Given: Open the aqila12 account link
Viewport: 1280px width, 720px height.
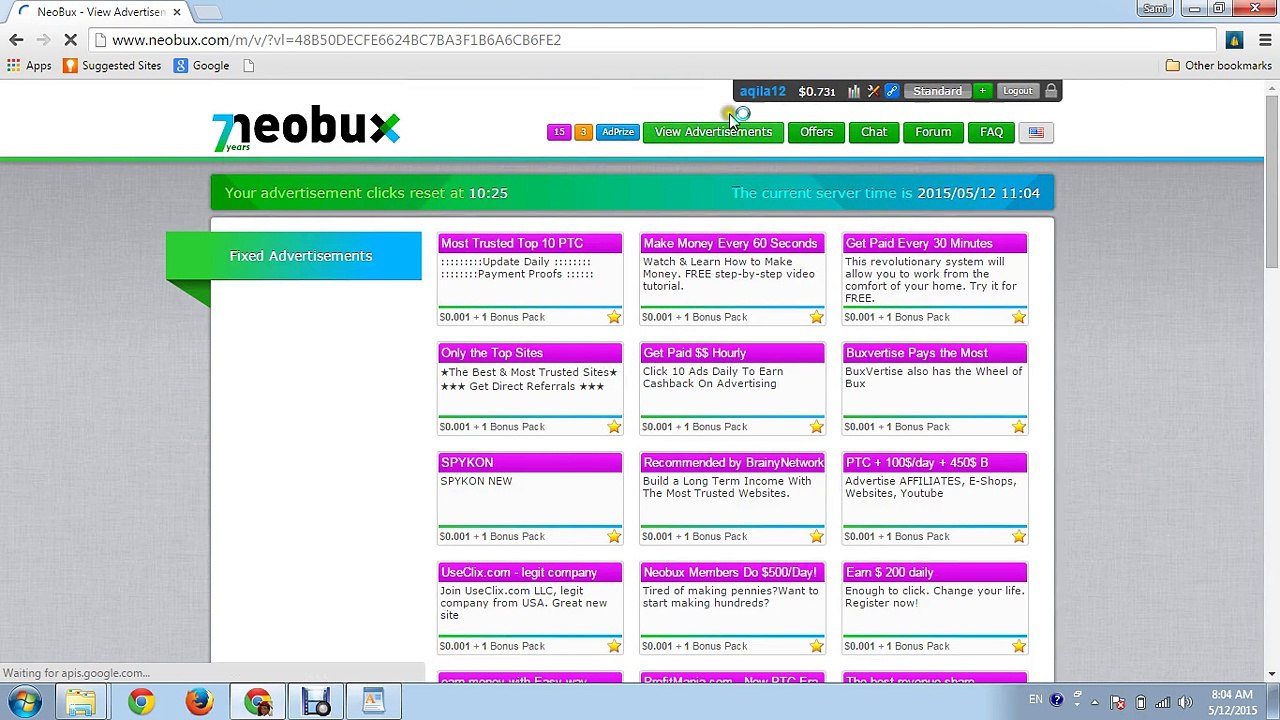Looking at the screenshot, I should click(x=762, y=91).
